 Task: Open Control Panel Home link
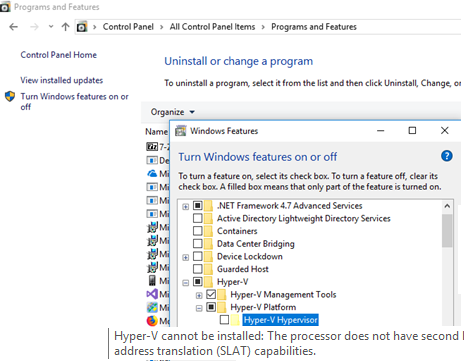tap(59, 55)
